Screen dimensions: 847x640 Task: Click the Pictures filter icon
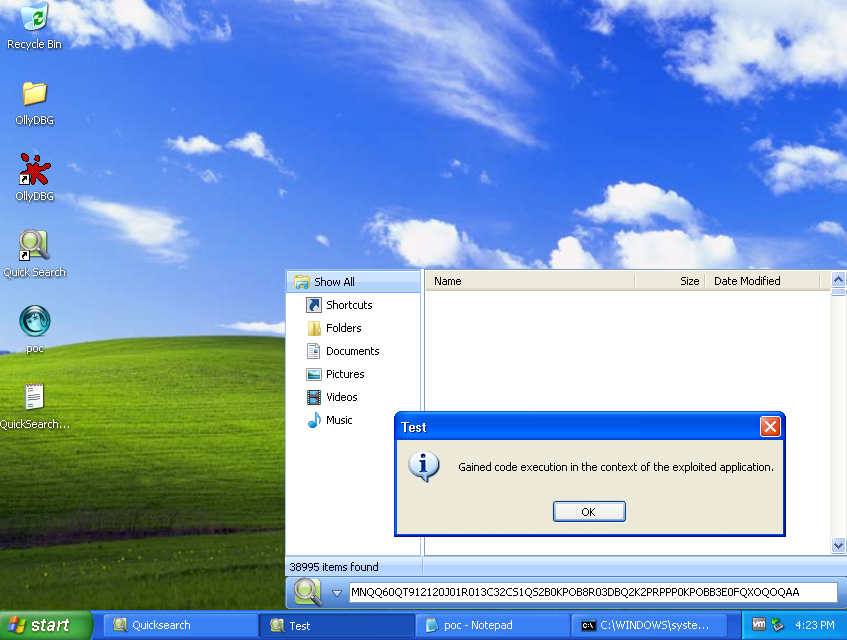[314, 374]
